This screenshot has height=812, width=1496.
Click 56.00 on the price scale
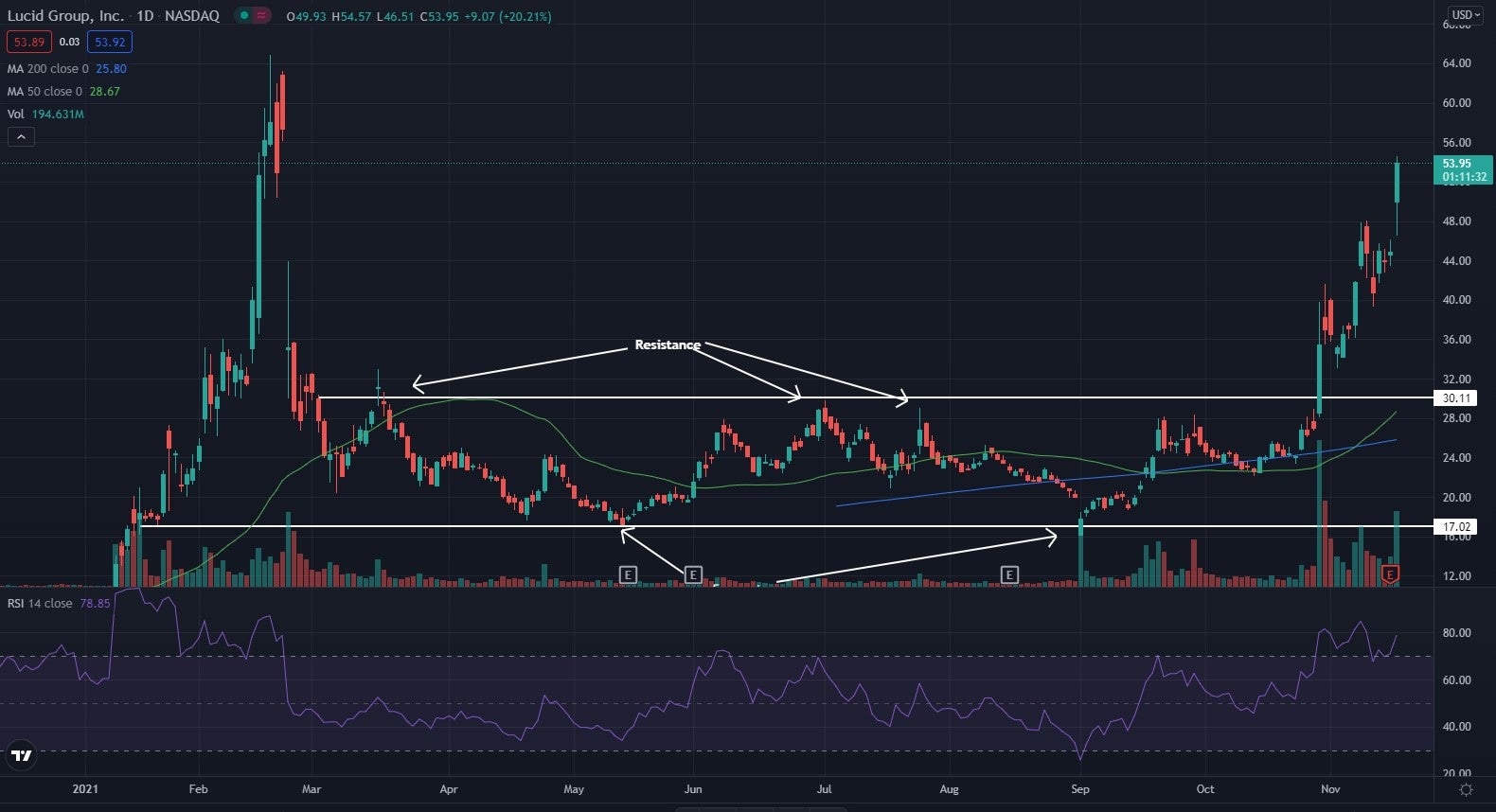click(x=1456, y=143)
